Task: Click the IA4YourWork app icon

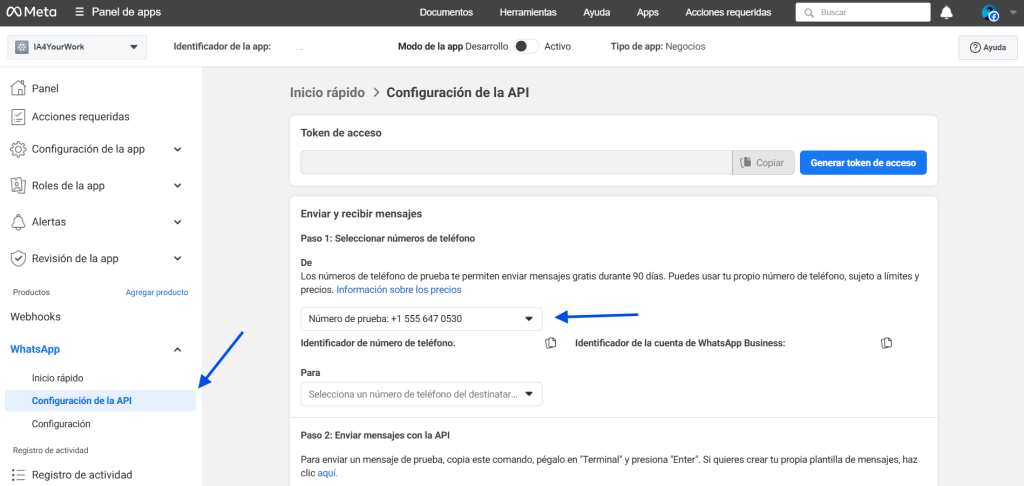Action: (23, 47)
